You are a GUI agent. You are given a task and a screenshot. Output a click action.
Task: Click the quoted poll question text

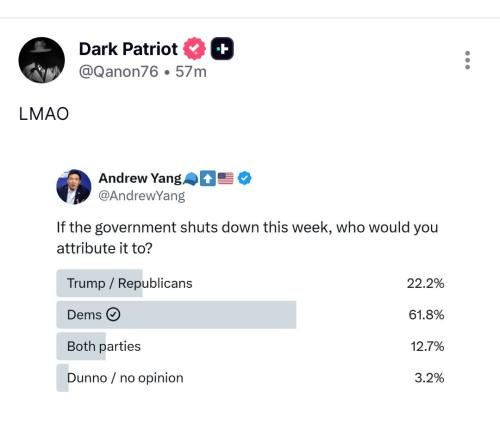tap(247, 238)
